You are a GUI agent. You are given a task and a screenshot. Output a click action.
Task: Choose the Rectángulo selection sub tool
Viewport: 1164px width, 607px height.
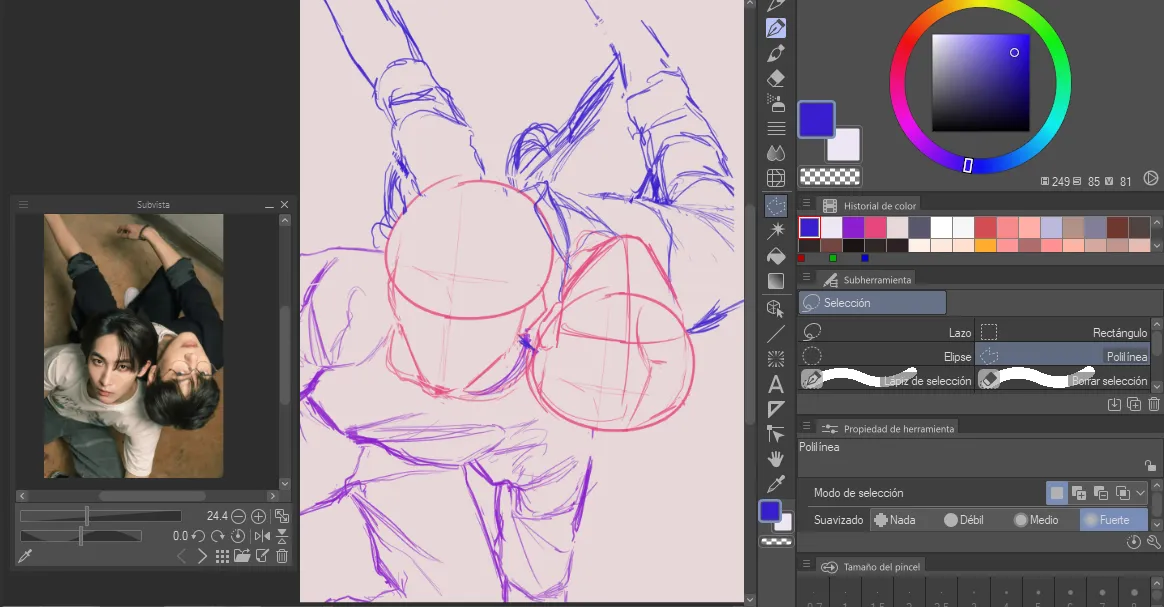1062,332
